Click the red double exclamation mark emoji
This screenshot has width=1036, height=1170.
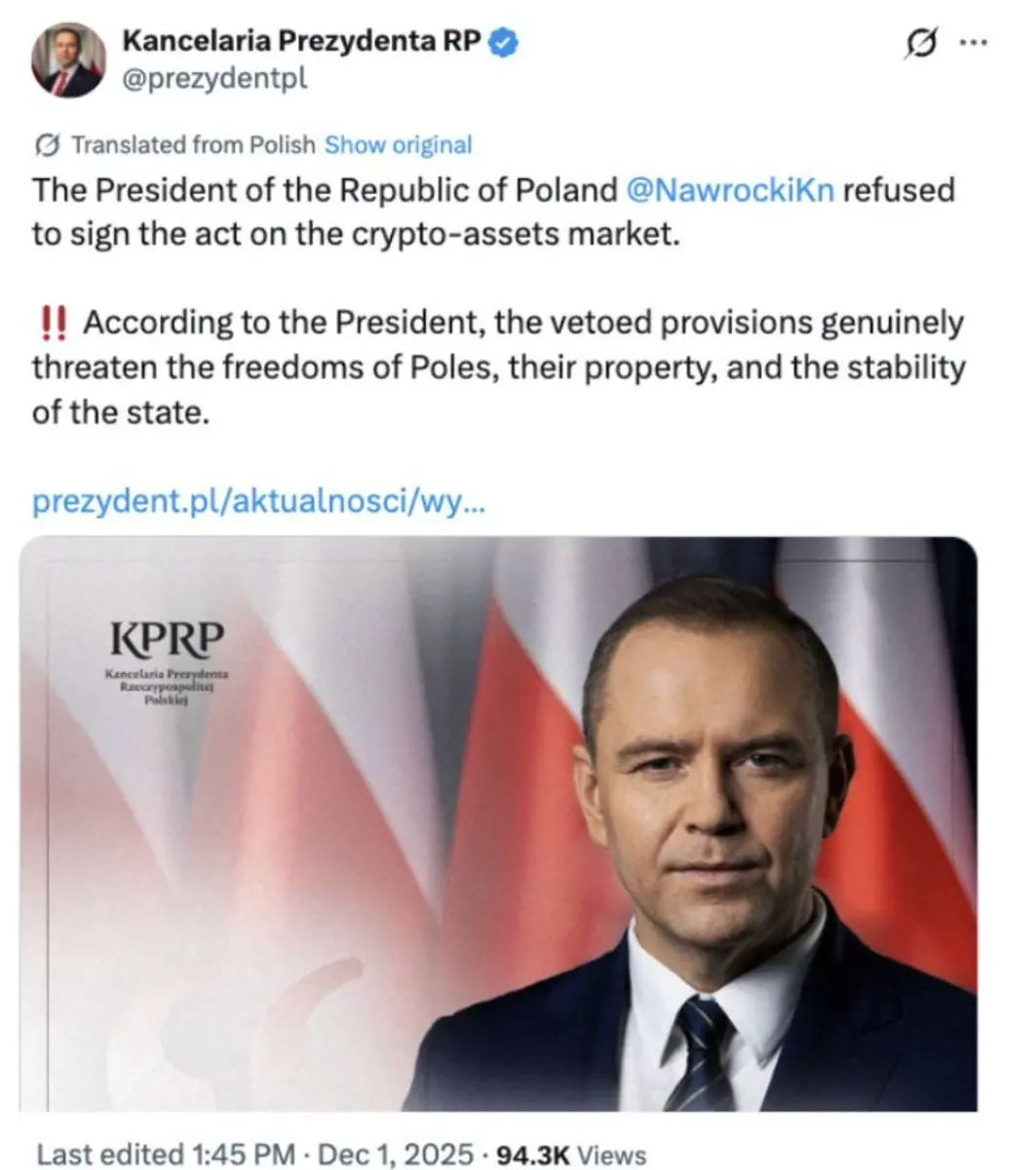[53, 323]
